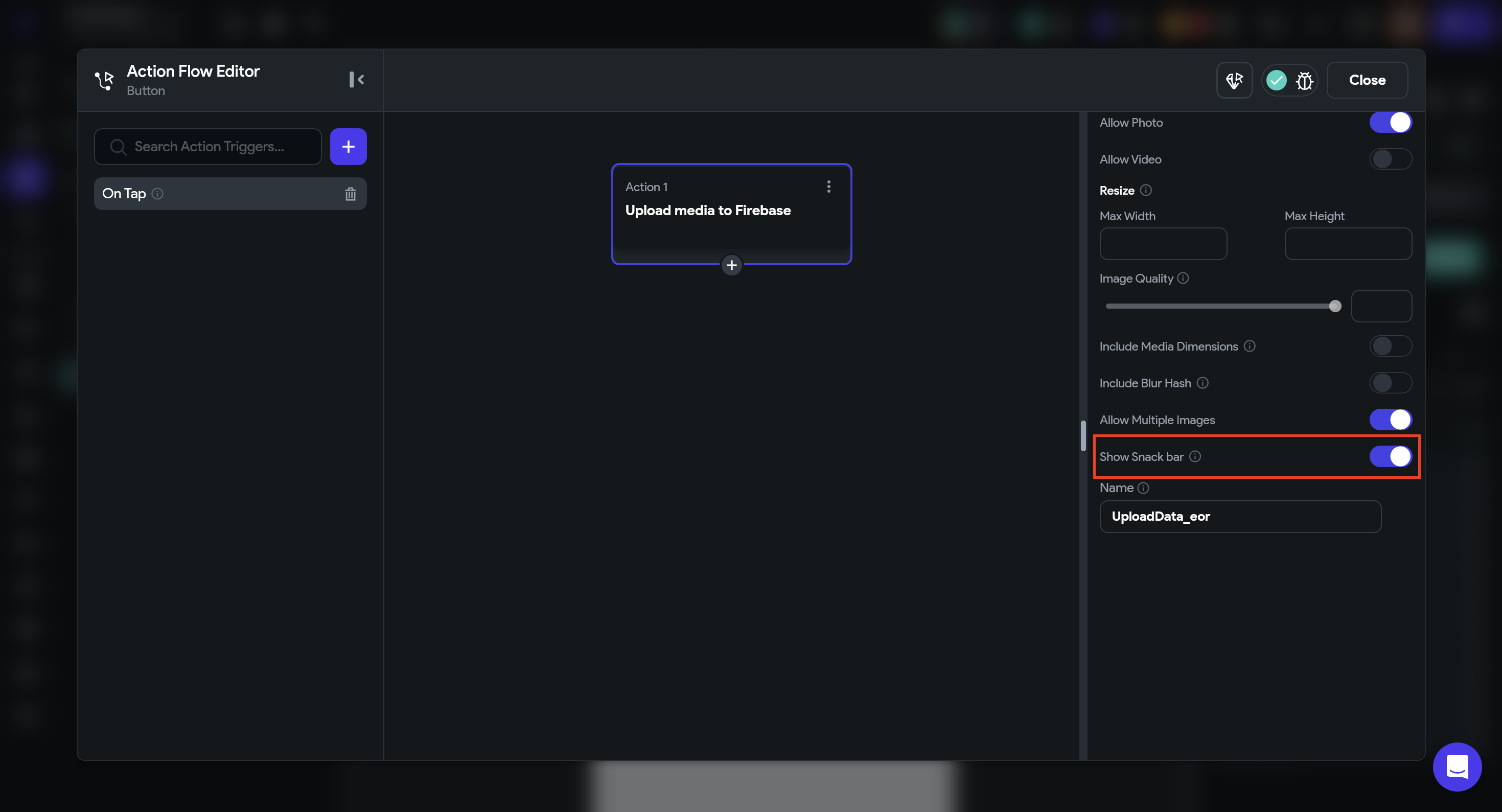The width and height of the screenshot is (1502, 812).
Task: Open Action 1 three-dot options menu
Action: tap(828, 187)
